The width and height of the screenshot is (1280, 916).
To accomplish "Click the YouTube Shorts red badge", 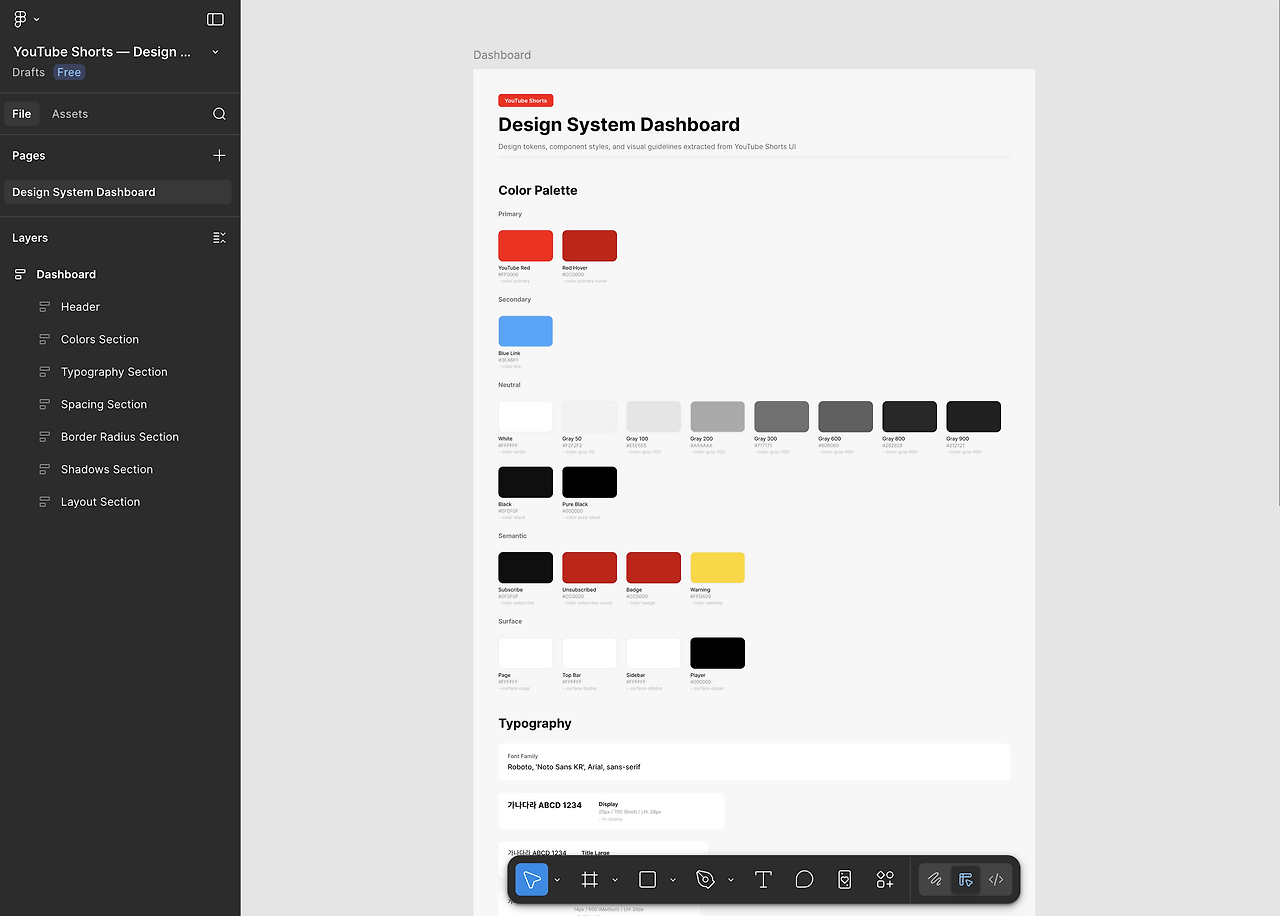I will tap(526, 101).
